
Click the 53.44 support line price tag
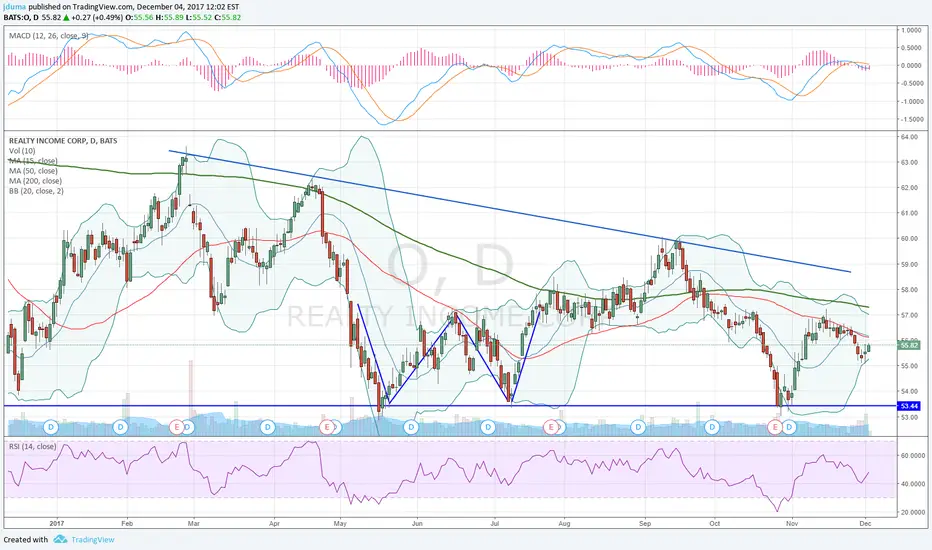(909, 406)
